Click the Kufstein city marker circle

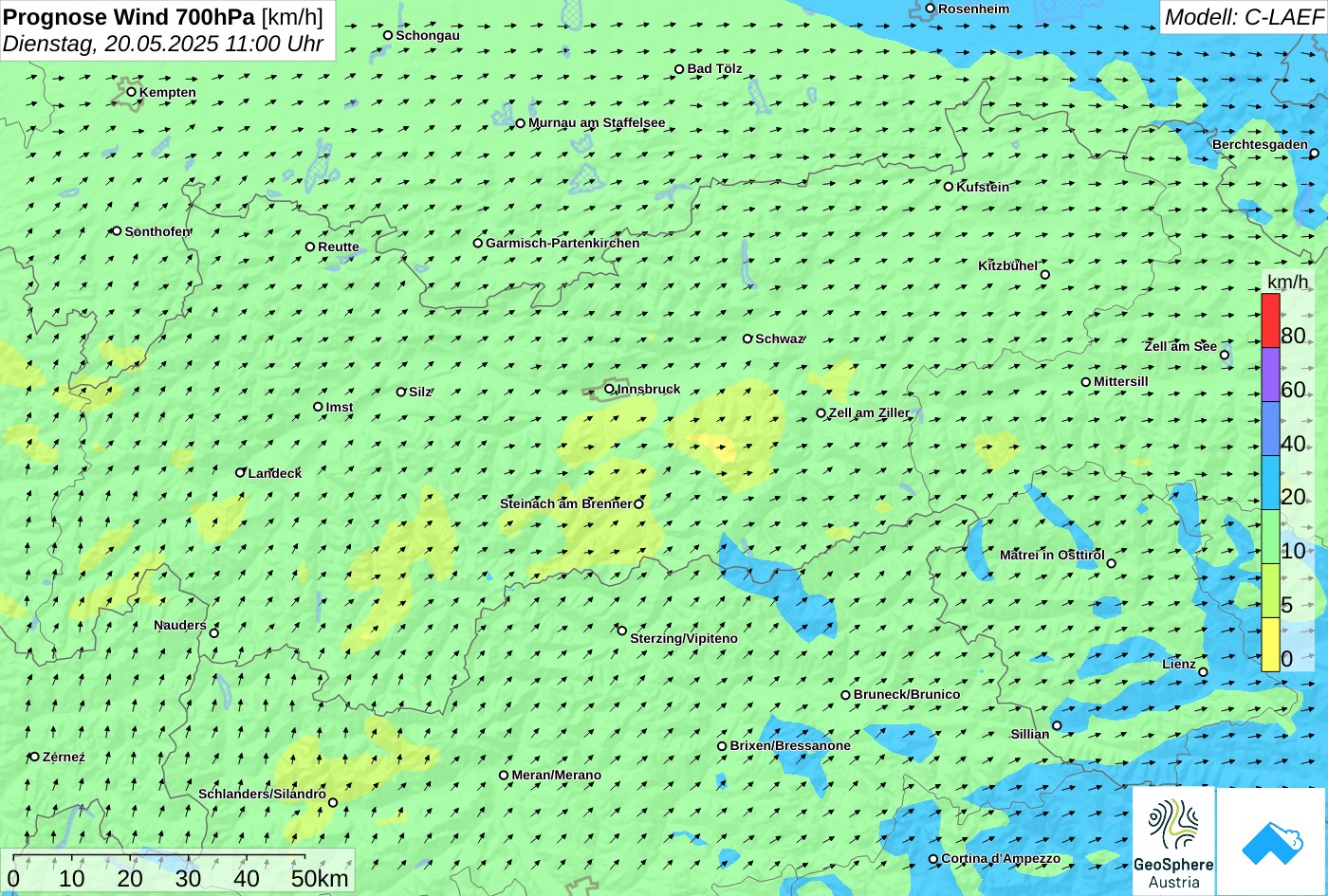point(948,187)
